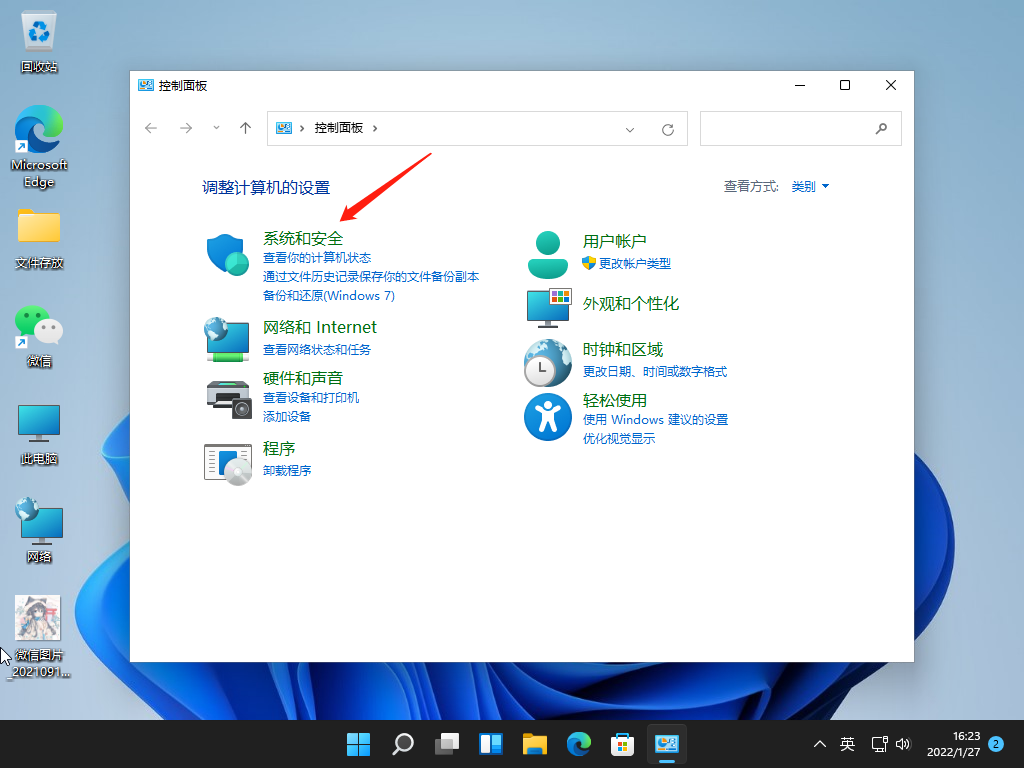Click the 英 input method indicator in taskbar
This screenshot has width=1024, height=768.
(x=847, y=744)
